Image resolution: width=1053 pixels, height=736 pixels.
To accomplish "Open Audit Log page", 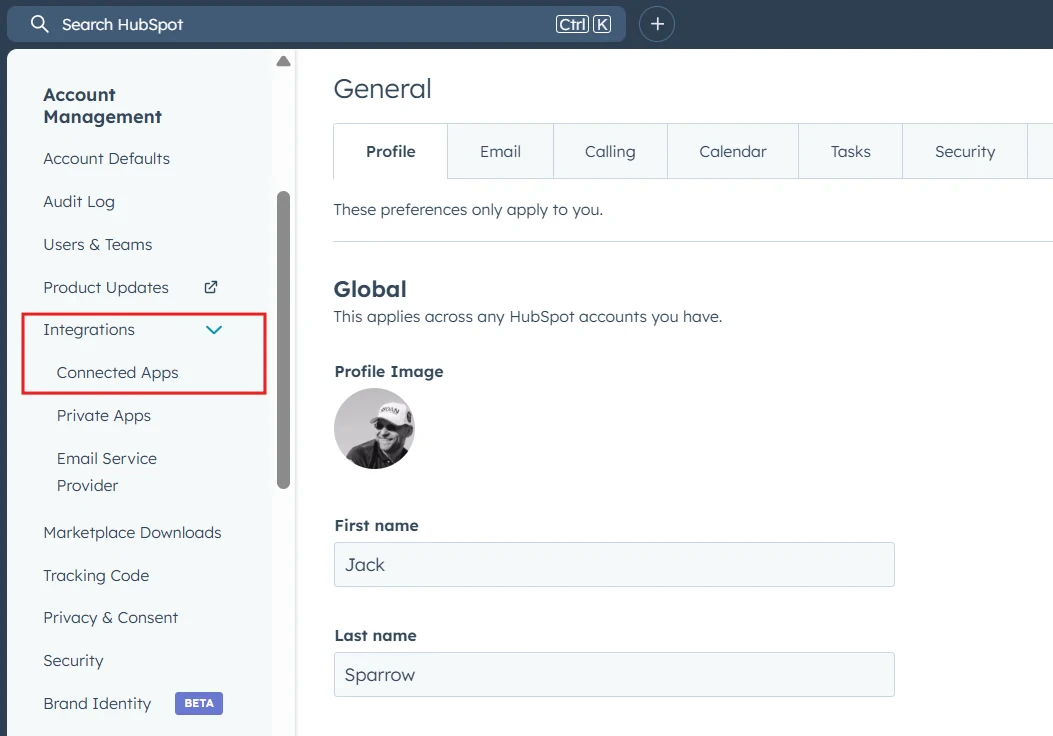I will click(79, 201).
